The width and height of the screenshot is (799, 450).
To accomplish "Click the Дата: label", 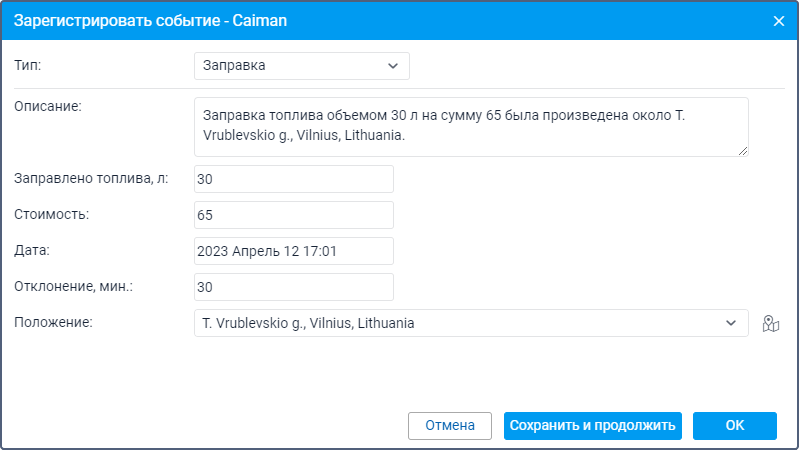I will pyautogui.click(x=32, y=250).
